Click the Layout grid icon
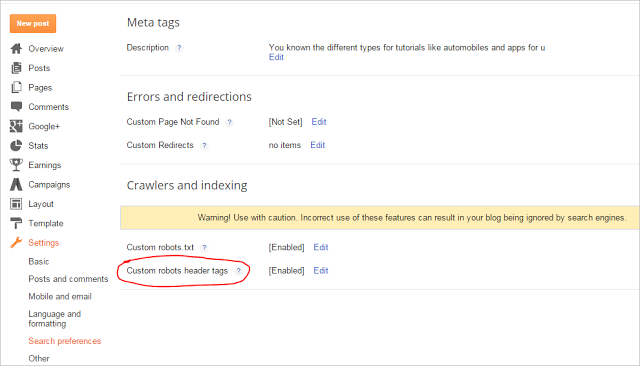The height and width of the screenshot is (366, 640). [16, 204]
